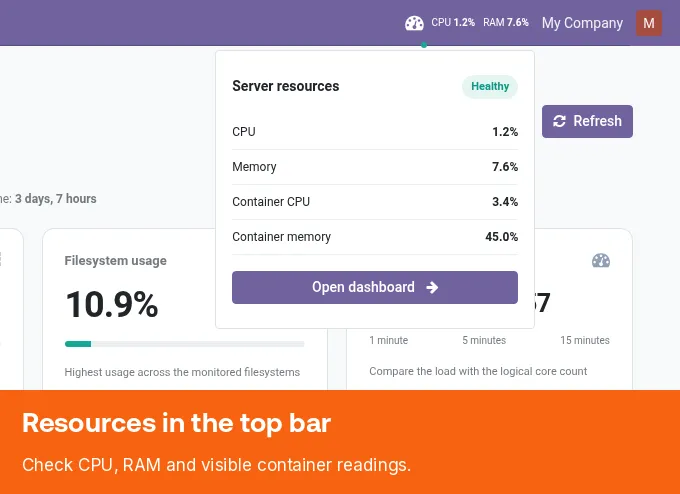Click the Open dashboard button
Screen dimensions: 680x494
point(375,288)
